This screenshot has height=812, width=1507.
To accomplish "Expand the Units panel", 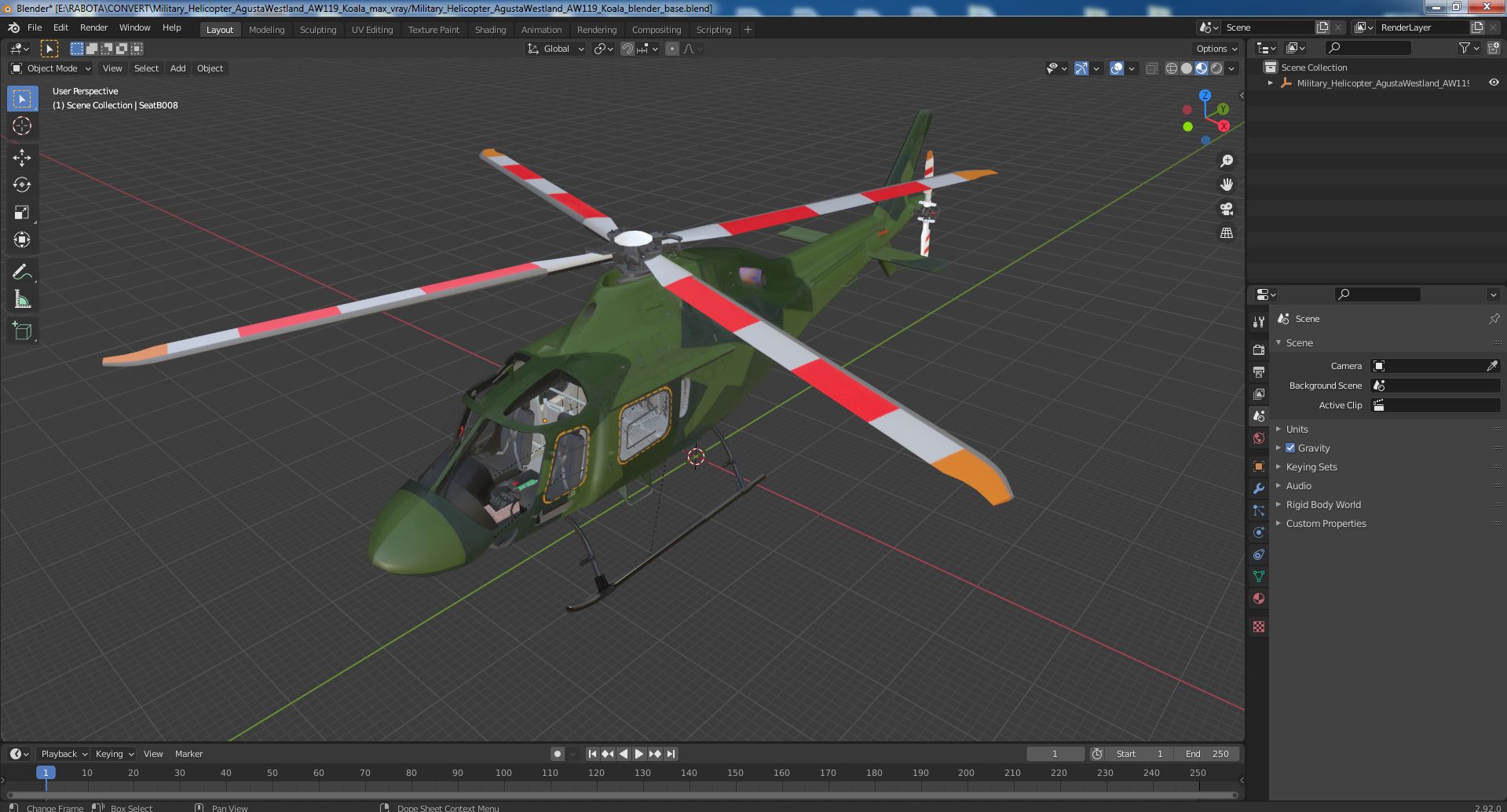I will (x=1297, y=429).
